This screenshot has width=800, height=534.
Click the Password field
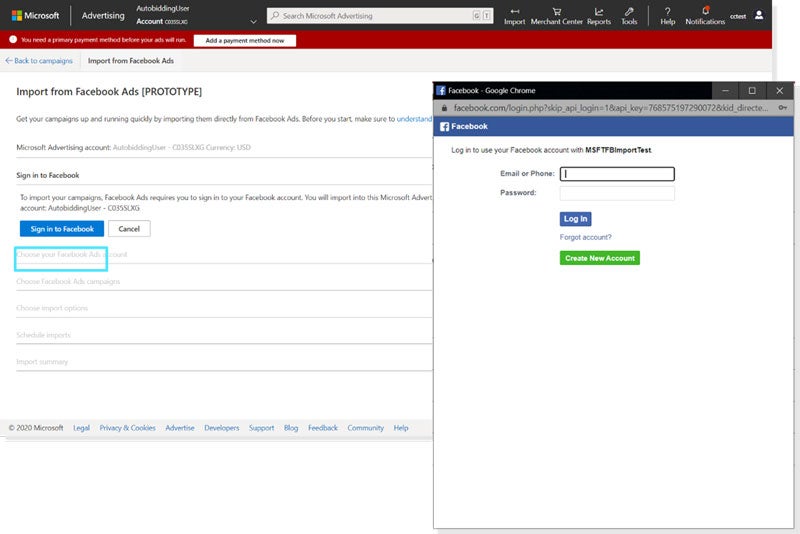point(617,193)
